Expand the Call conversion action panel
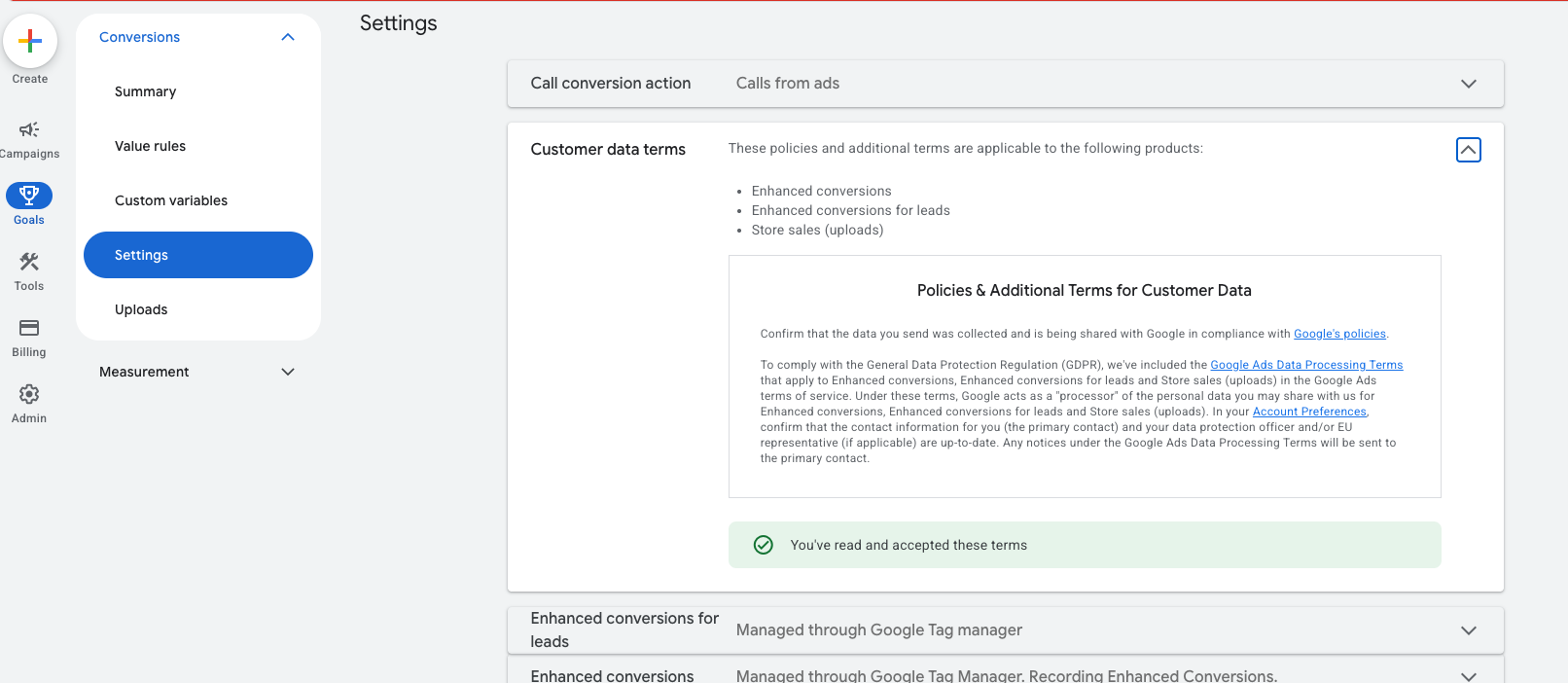Viewport: 1568px width, 683px height. (x=1468, y=84)
